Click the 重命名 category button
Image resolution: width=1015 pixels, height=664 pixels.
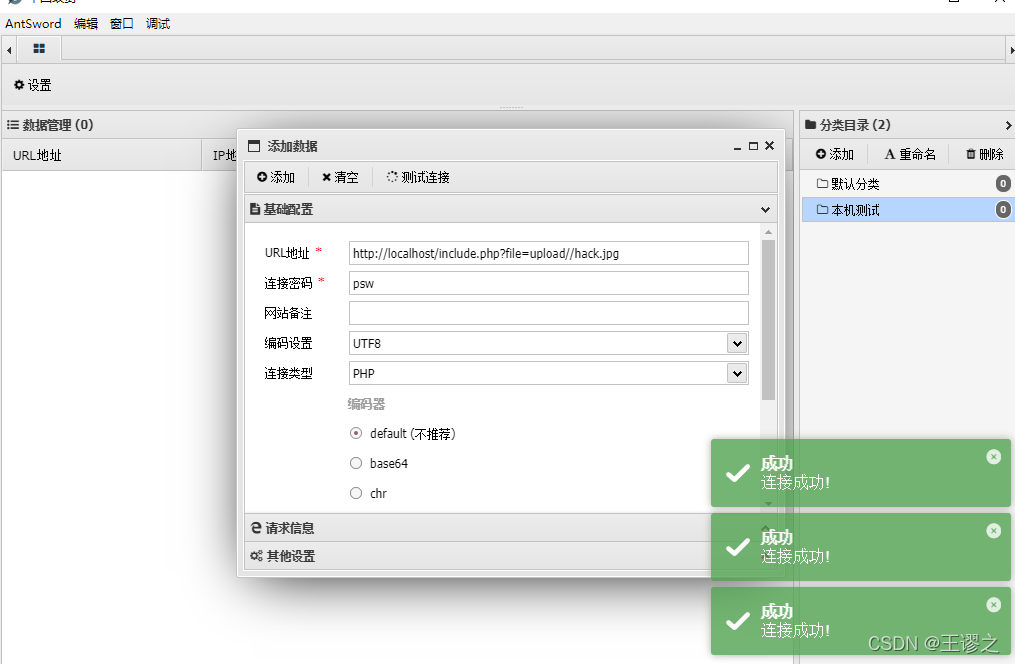point(909,154)
